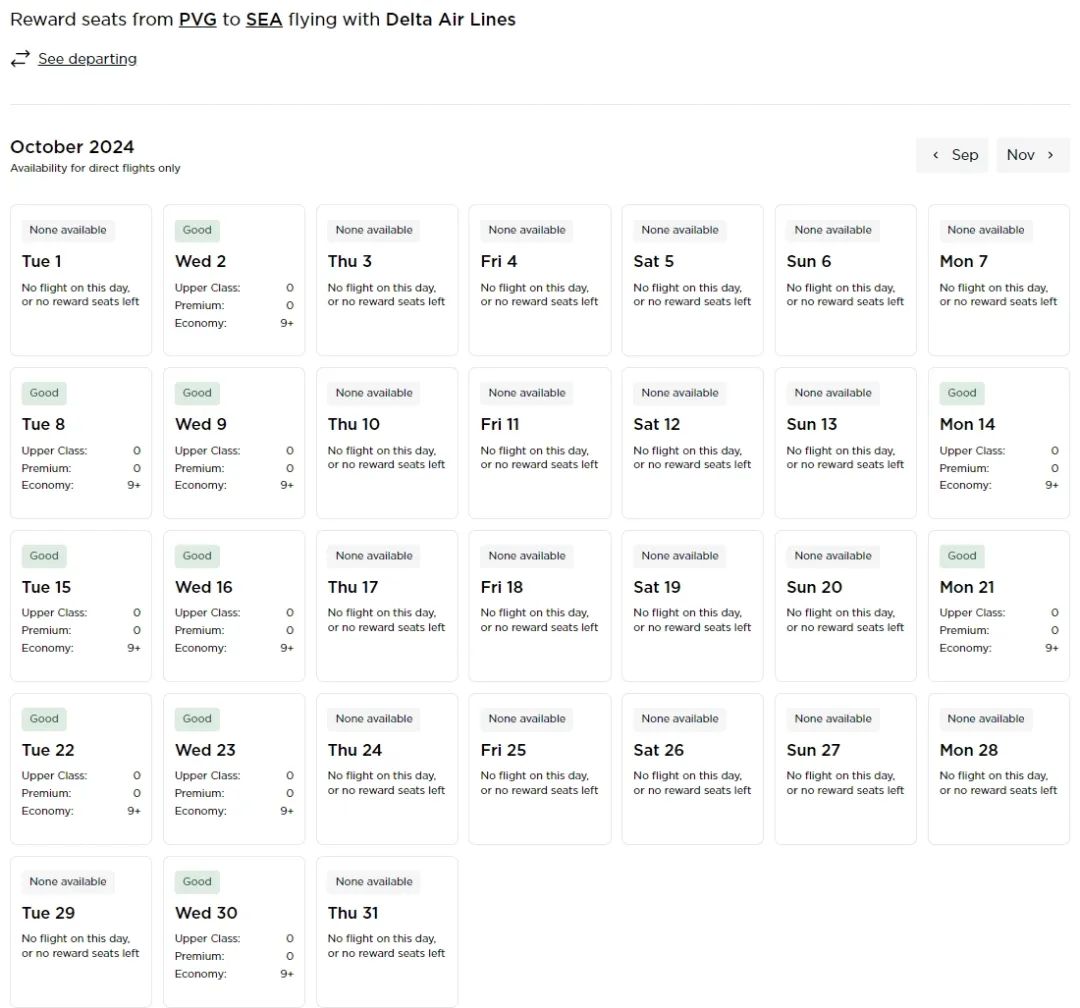Choose the Wed 9 availability card
The width and height of the screenshot is (1080, 1008).
(x=234, y=443)
